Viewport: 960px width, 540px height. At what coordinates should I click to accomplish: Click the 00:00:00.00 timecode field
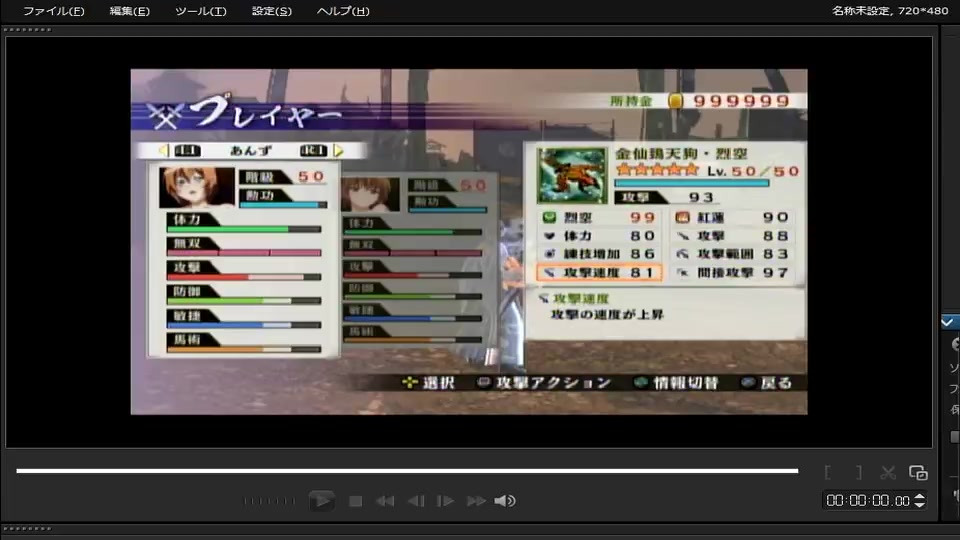pos(868,501)
